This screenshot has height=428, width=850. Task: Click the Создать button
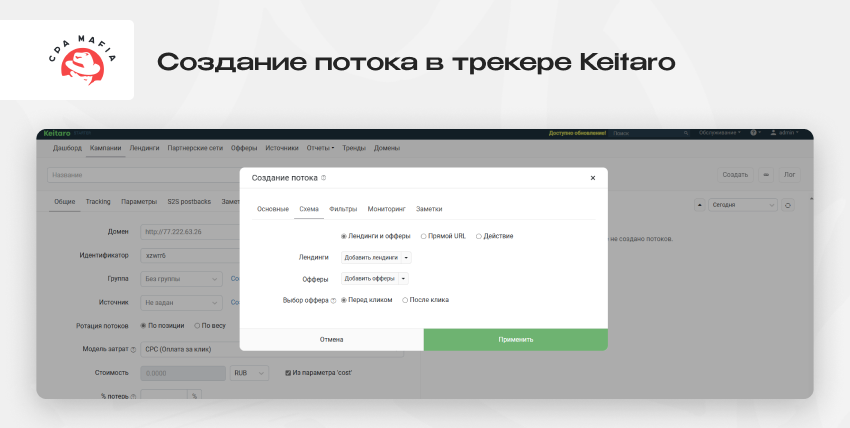735,175
